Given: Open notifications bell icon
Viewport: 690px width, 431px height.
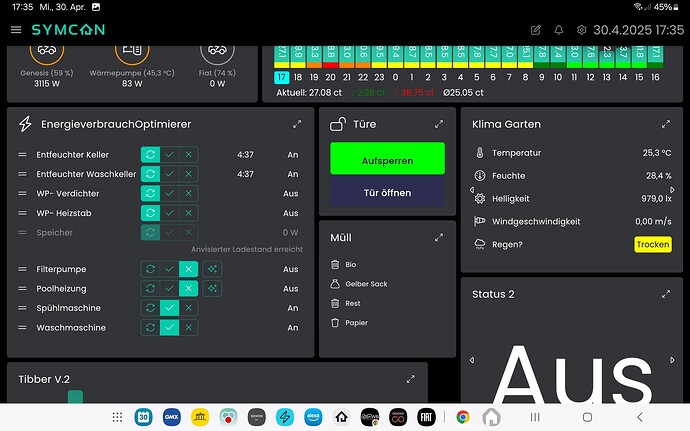Looking at the screenshot, I should (558, 30).
